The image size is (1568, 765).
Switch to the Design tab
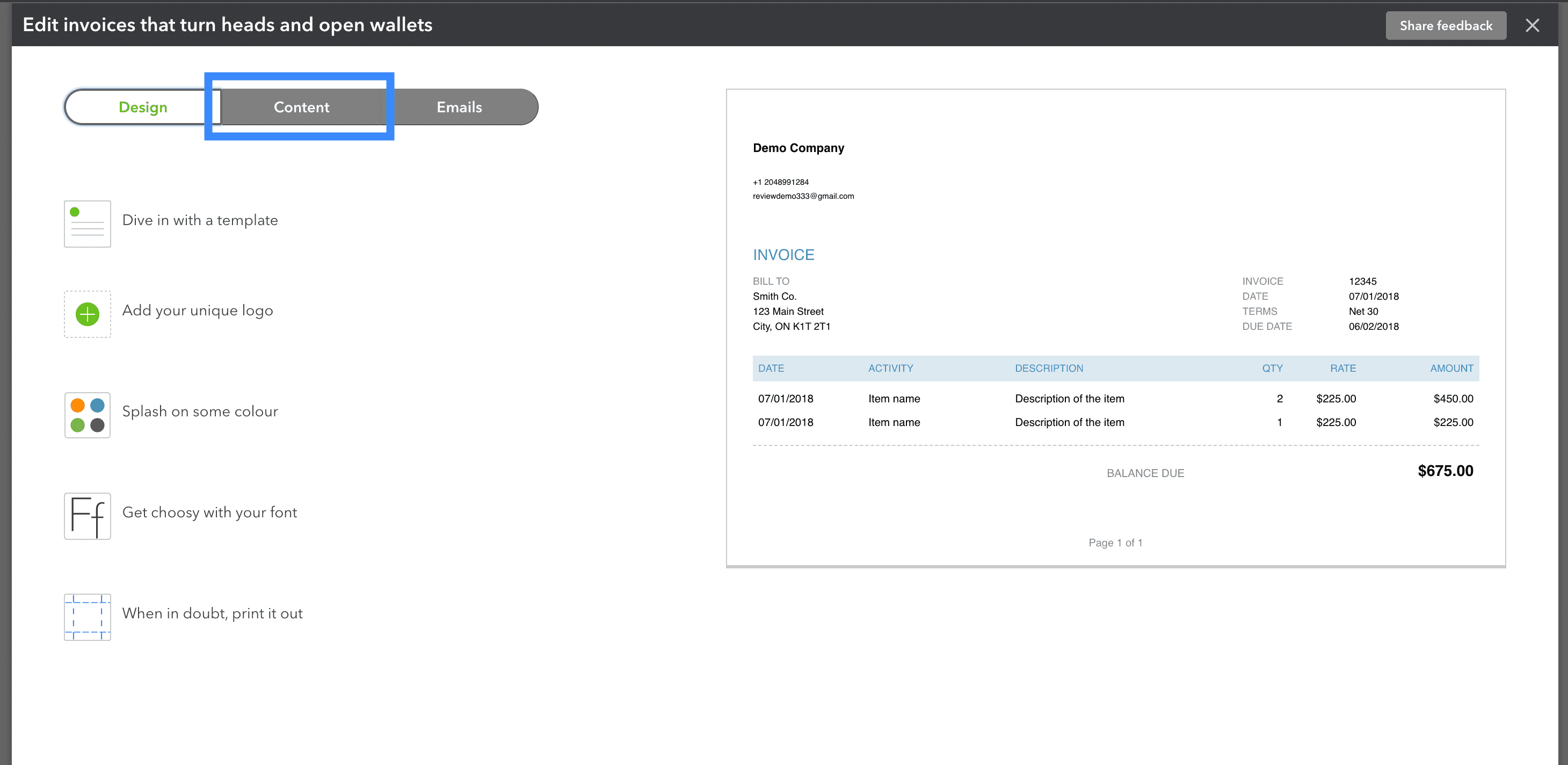[x=142, y=107]
